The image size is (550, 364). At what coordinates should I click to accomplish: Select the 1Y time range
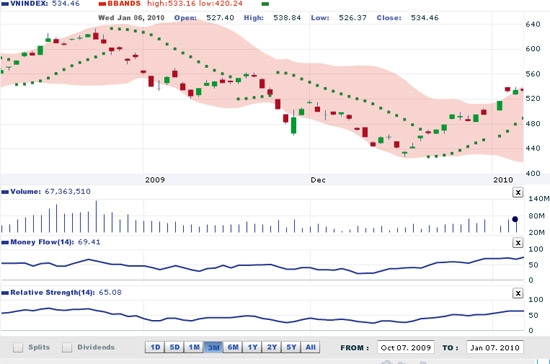pos(252,347)
